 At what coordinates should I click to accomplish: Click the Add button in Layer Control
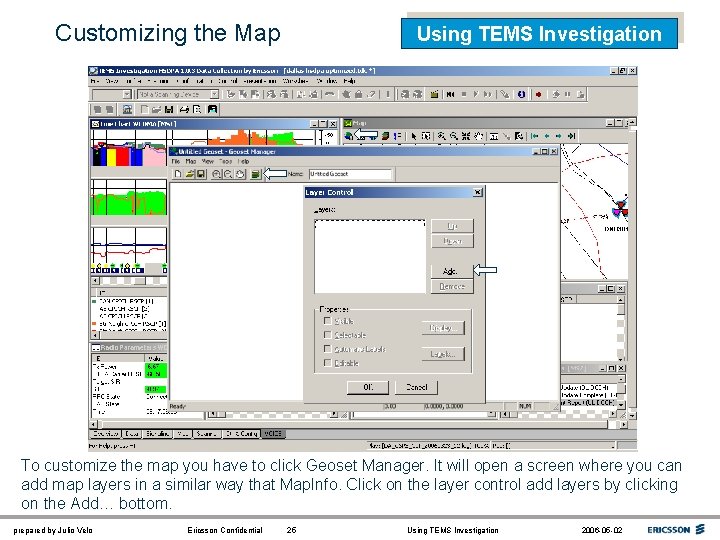pos(452,271)
